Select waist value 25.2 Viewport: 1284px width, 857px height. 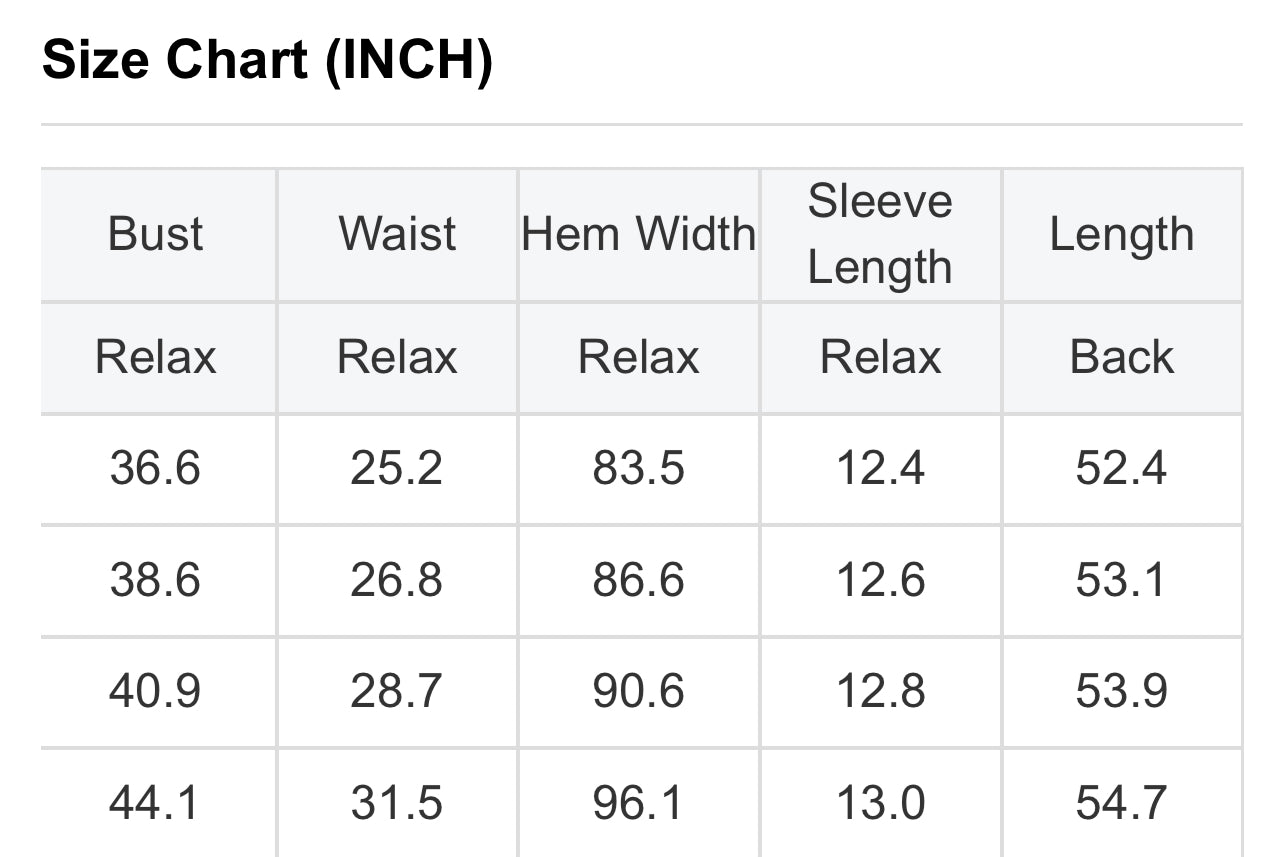click(397, 468)
